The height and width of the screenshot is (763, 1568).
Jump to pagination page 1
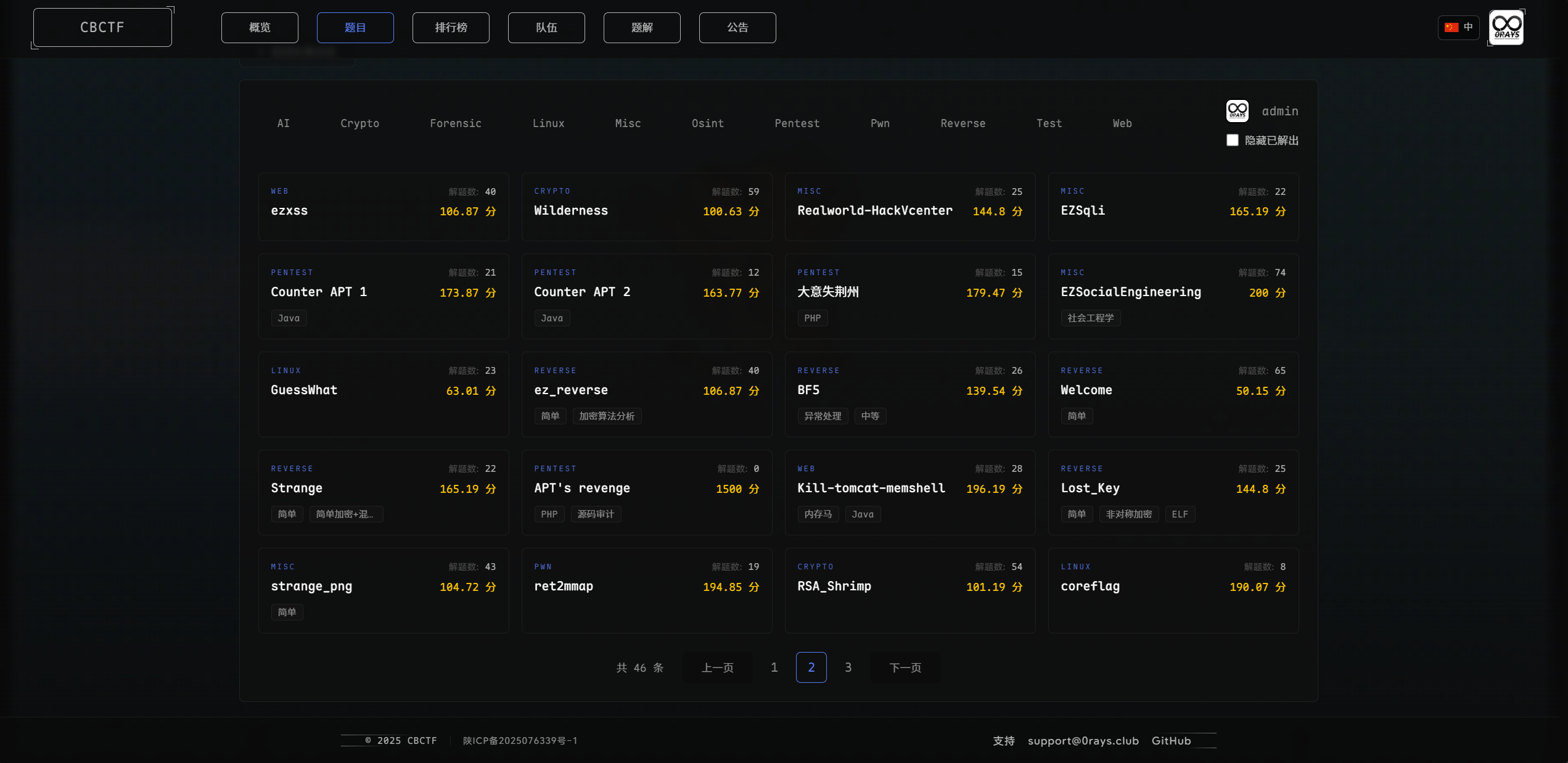pyautogui.click(x=774, y=667)
